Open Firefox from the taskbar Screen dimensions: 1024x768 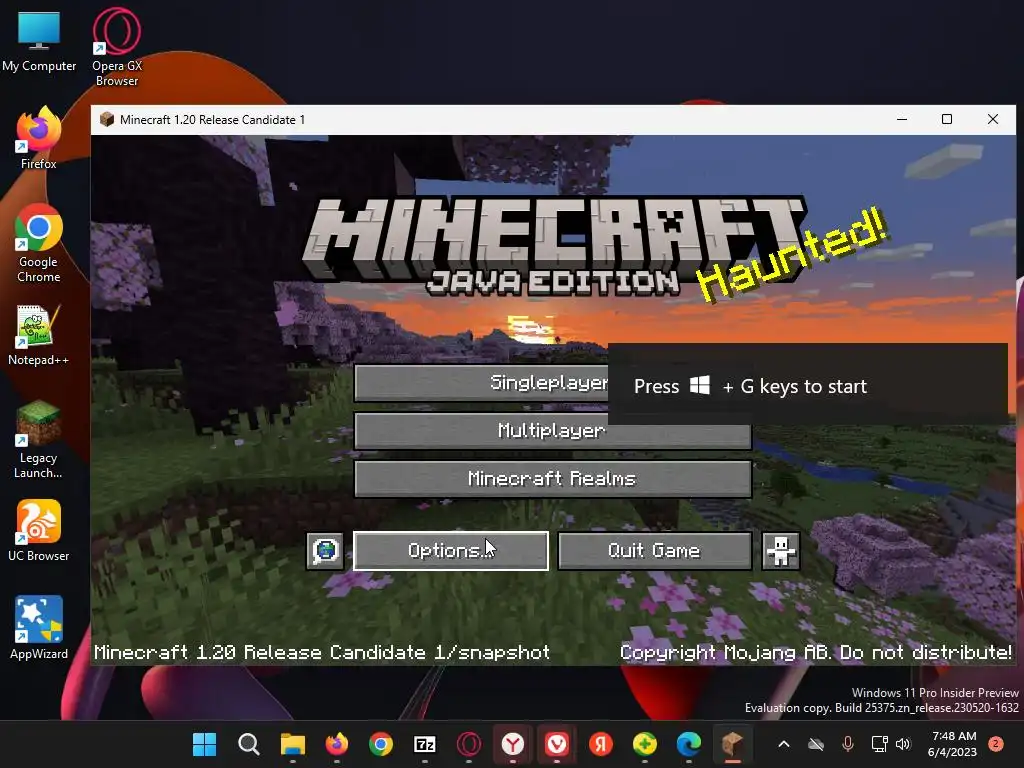(x=337, y=744)
